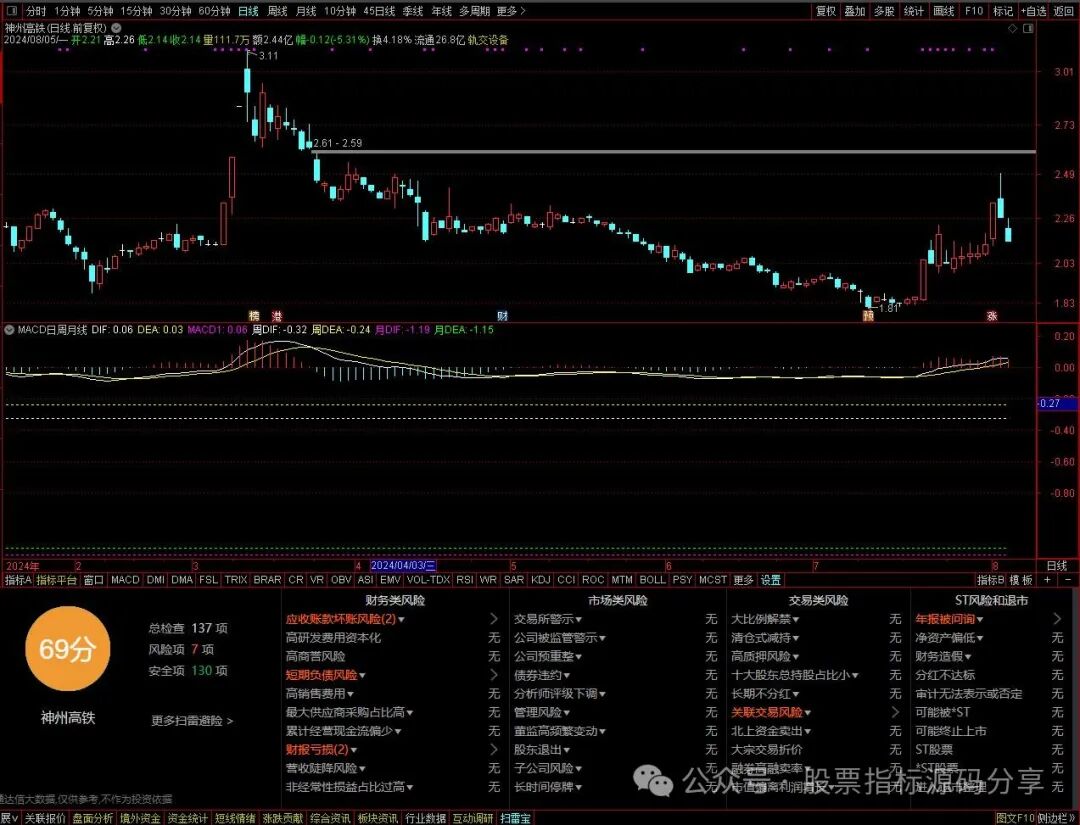Viewport: 1080px width, 825px height.
Task: Expand the 年报被问询 risk item
Action: pos(1057,619)
